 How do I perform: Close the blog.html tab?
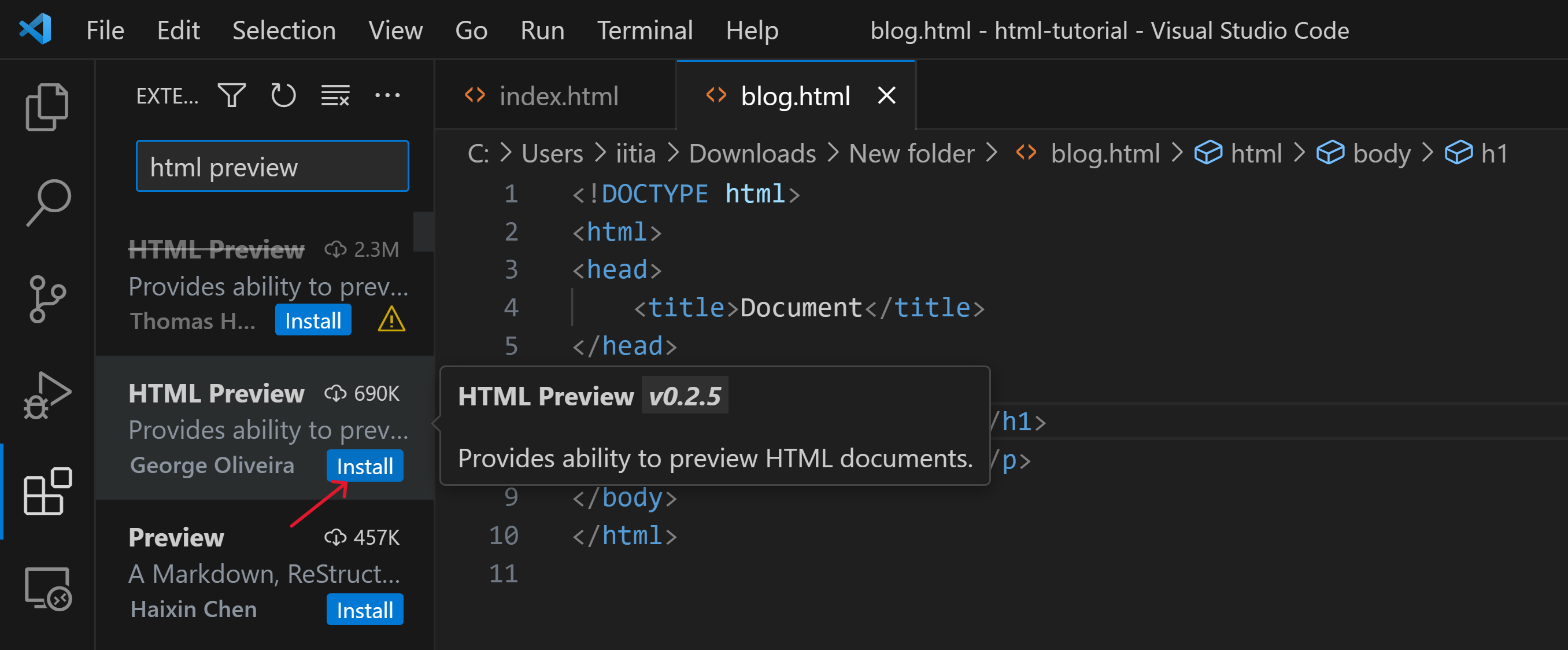(887, 95)
